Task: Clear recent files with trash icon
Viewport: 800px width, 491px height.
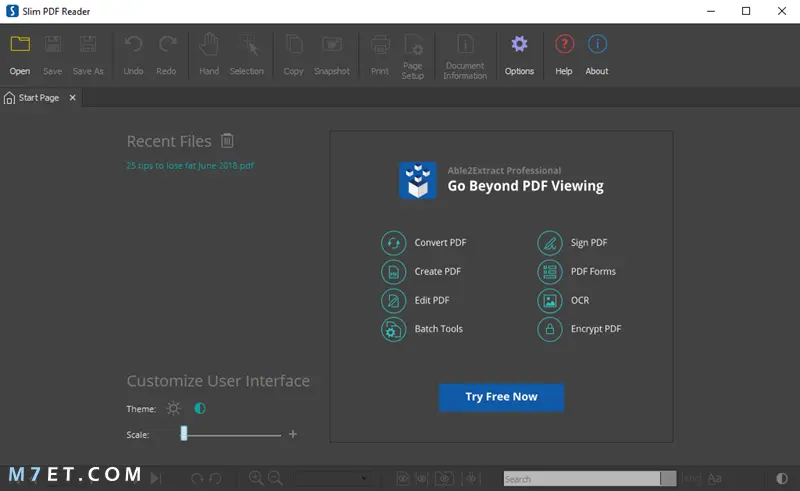Action: 227,140
